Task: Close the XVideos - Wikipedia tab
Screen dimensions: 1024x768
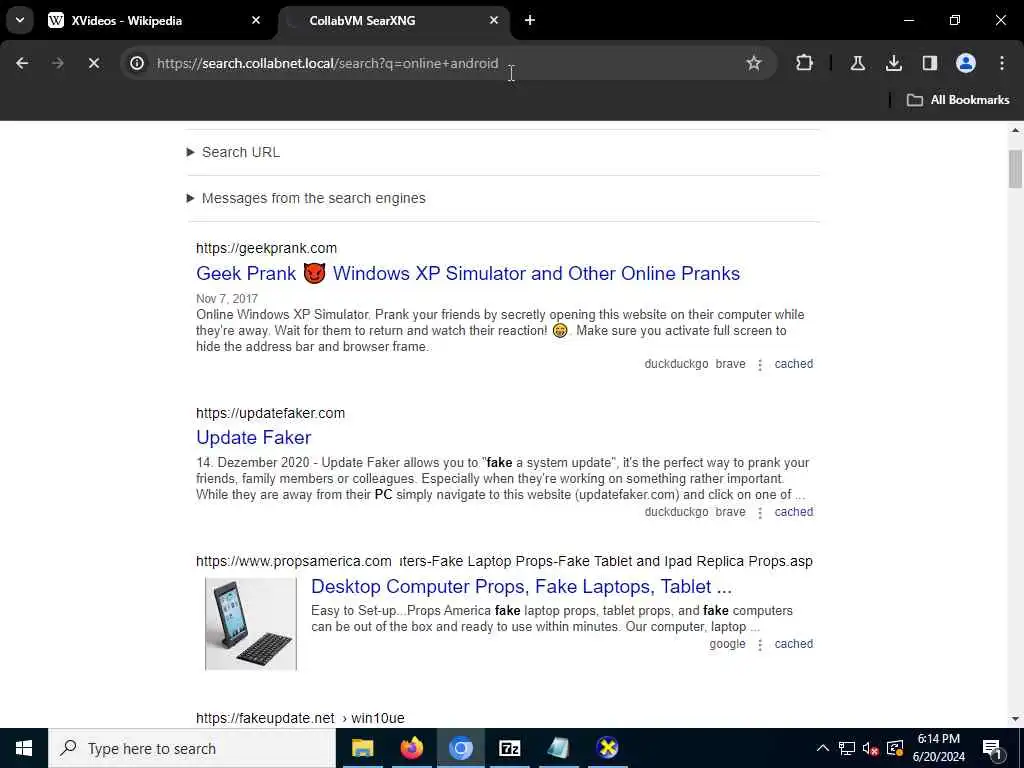Action: coord(256,20)
